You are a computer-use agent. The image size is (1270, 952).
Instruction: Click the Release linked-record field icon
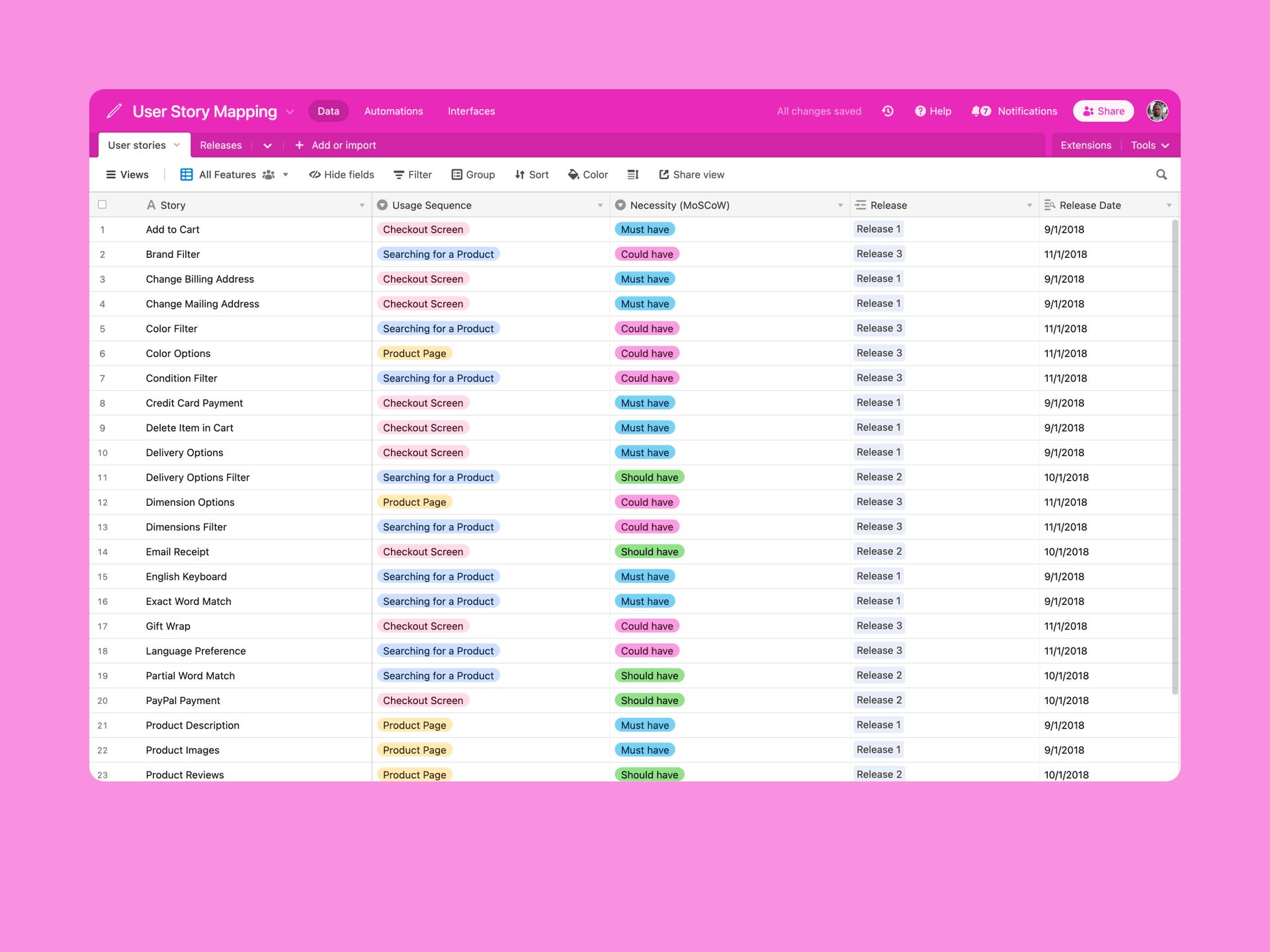[861, 205]
